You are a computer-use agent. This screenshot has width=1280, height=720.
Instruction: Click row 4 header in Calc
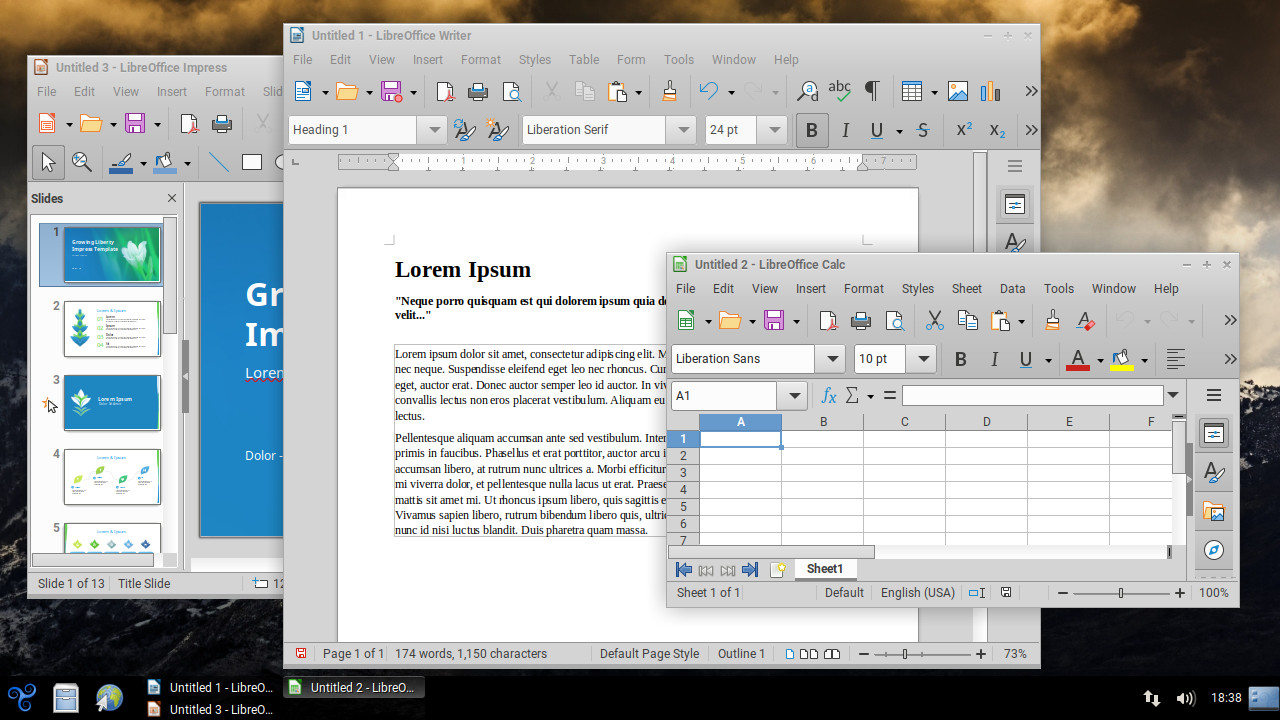[x=683, y=490]
